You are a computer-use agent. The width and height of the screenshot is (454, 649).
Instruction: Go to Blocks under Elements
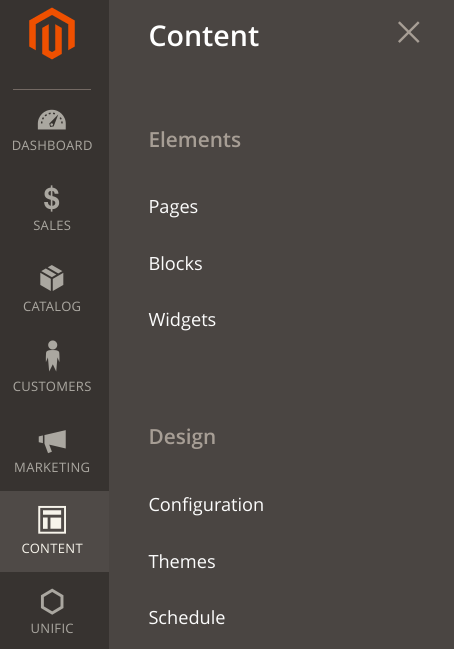(x=175, y=264)
